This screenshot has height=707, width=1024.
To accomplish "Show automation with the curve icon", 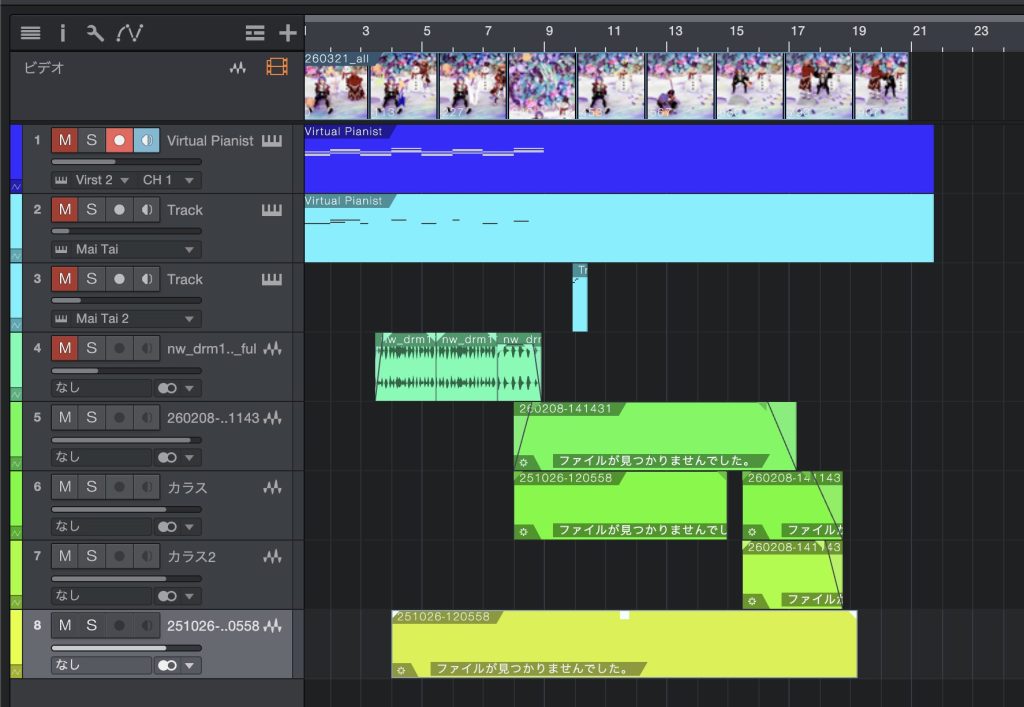I will click(129, 33).
